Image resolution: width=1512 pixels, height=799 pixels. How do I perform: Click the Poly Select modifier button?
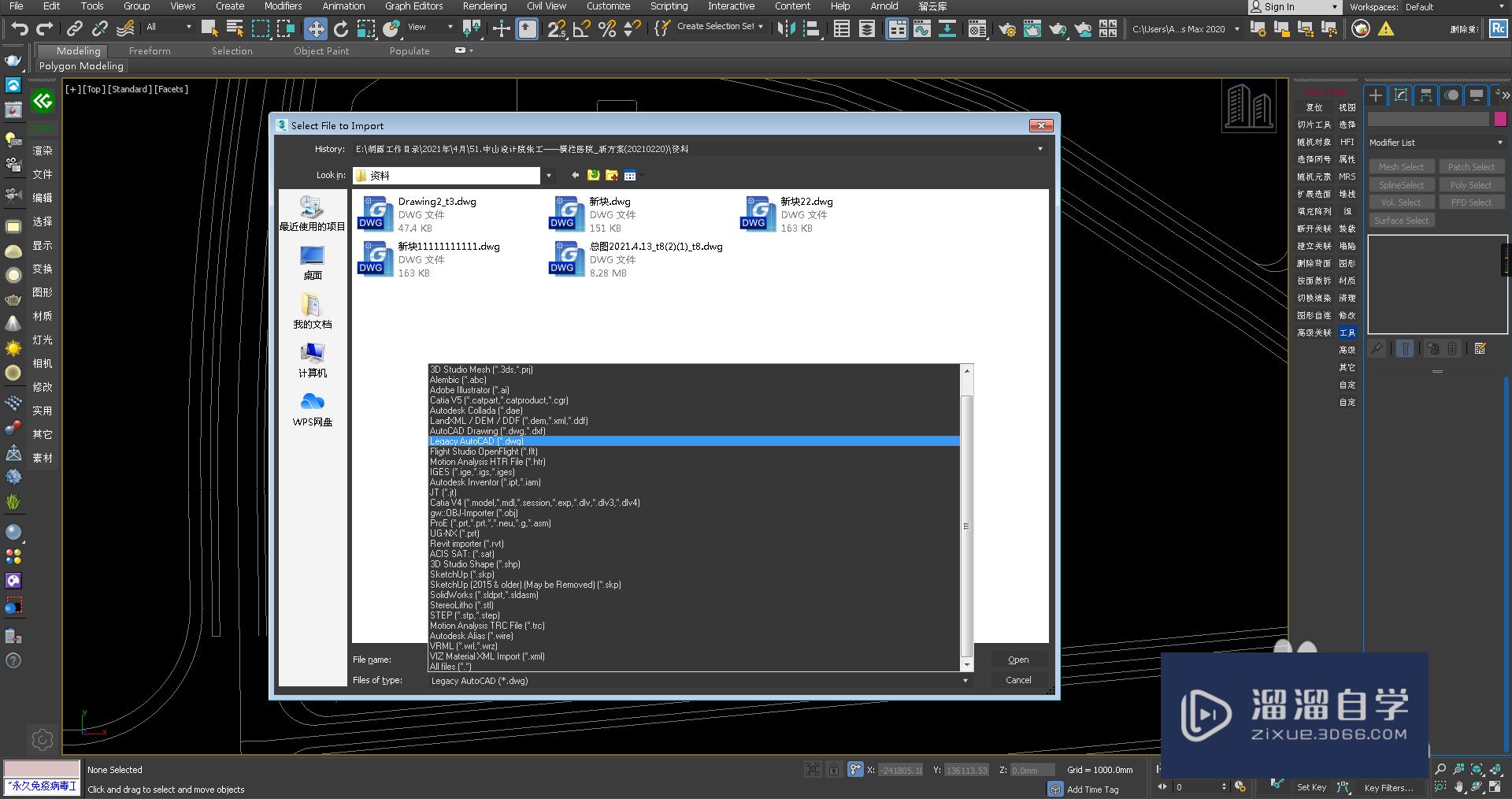[1471, 185]
